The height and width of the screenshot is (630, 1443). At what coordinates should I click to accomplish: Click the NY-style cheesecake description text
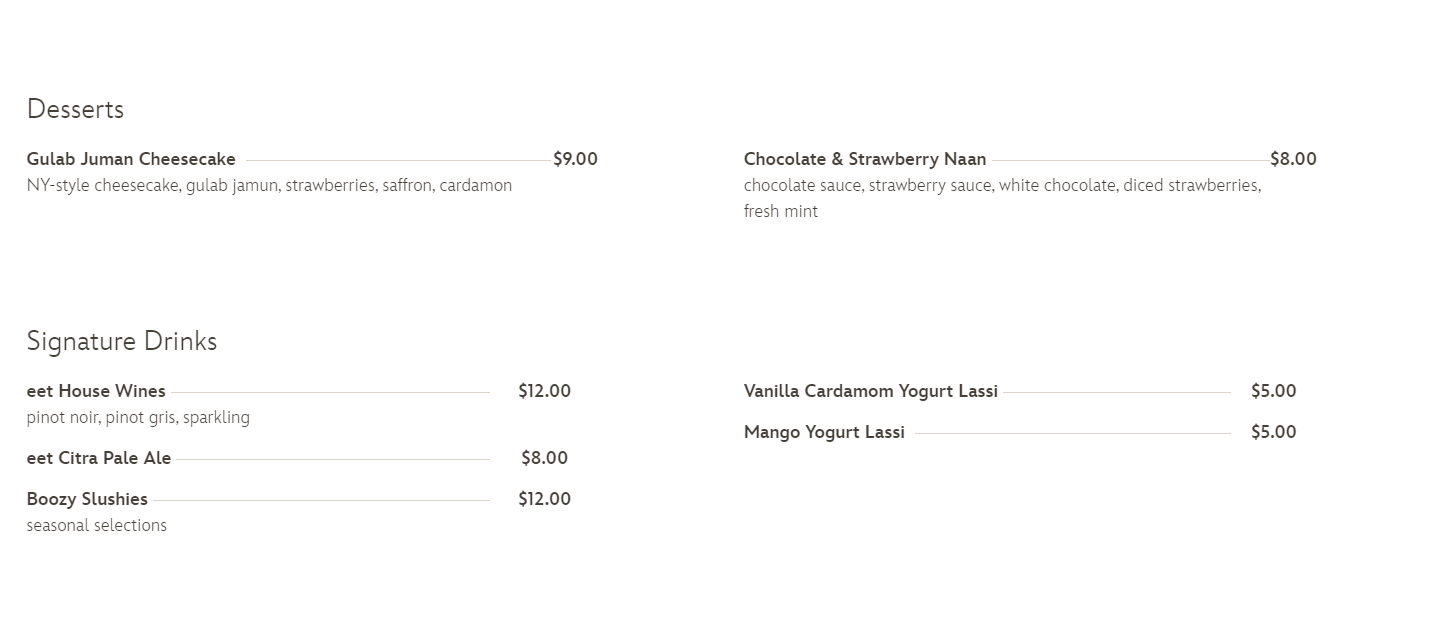click(x=269, y=185)
